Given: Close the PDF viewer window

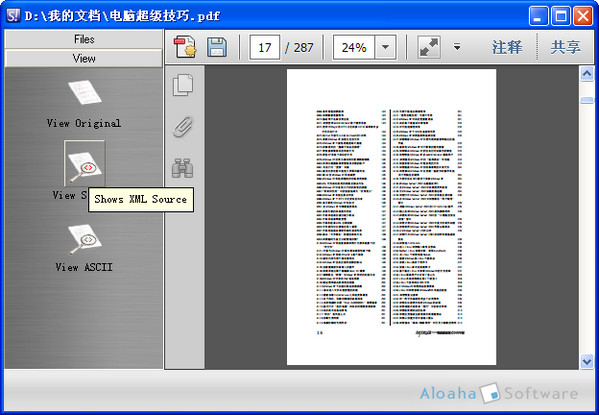Looking at the screenshot, I should click(x=583, y=16).
